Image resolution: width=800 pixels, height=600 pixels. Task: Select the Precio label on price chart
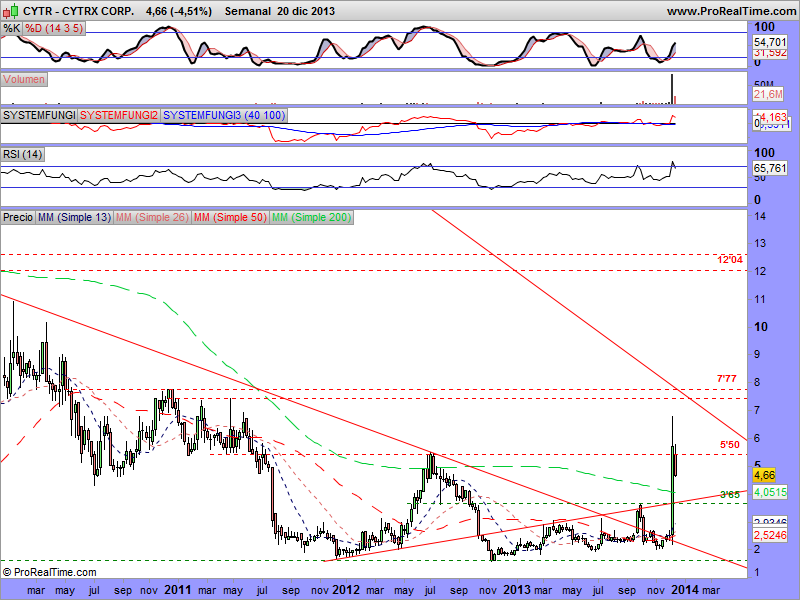point(18,217)
